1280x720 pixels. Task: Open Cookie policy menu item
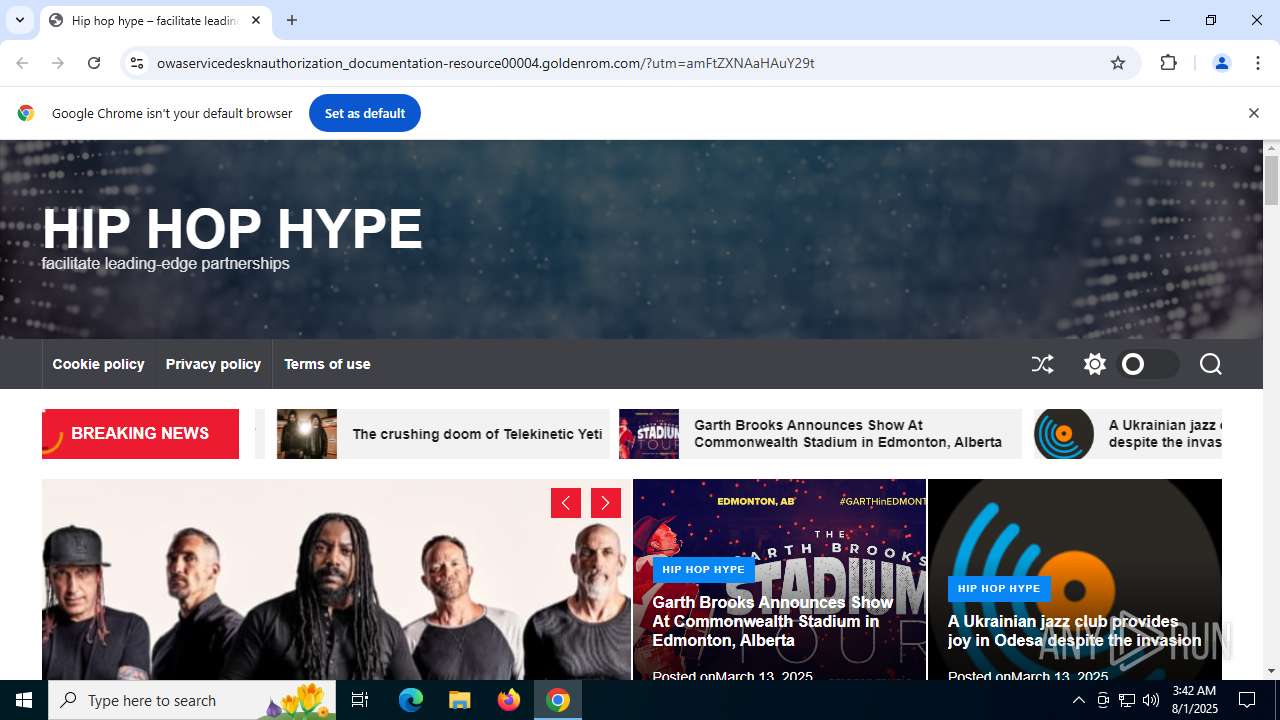tap(98, 364)
